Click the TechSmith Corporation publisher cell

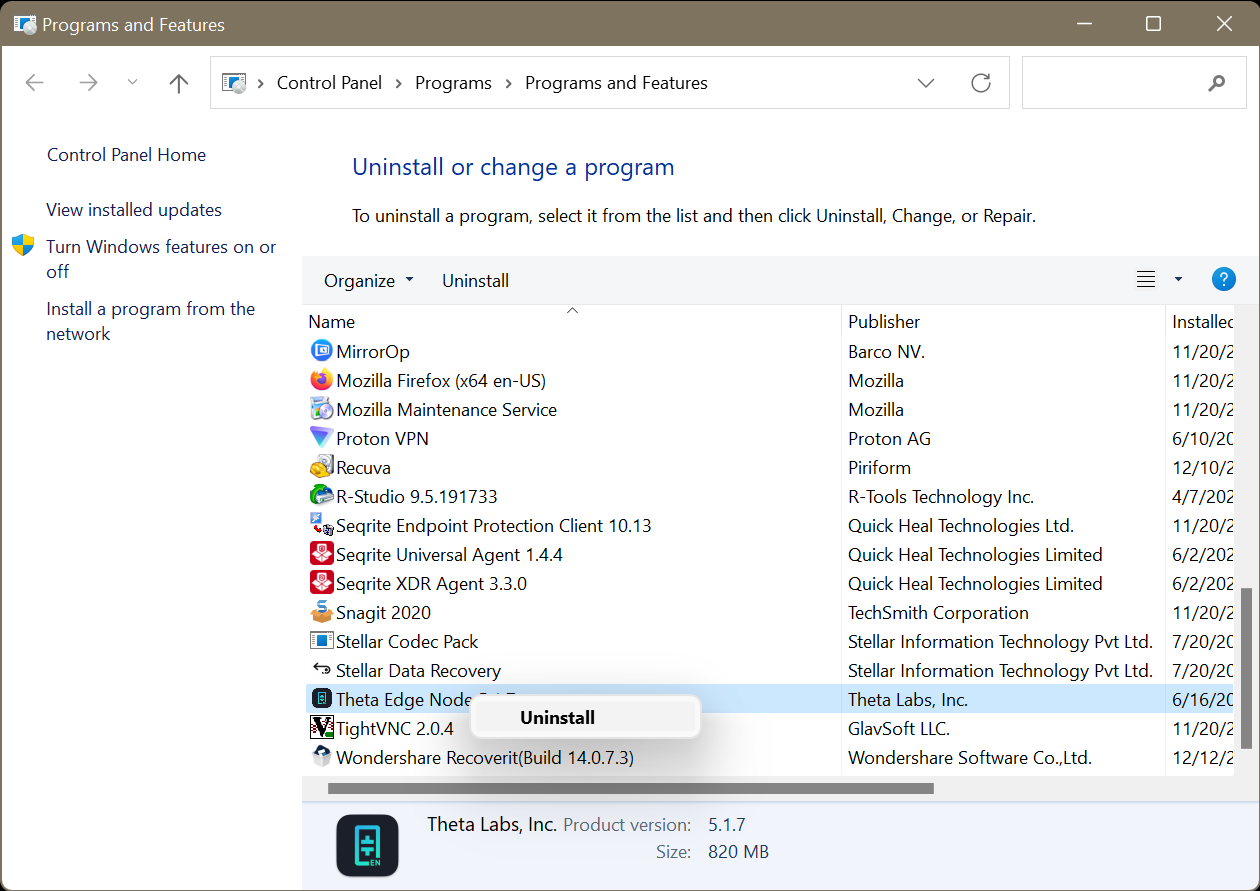[x=938, y=612]
